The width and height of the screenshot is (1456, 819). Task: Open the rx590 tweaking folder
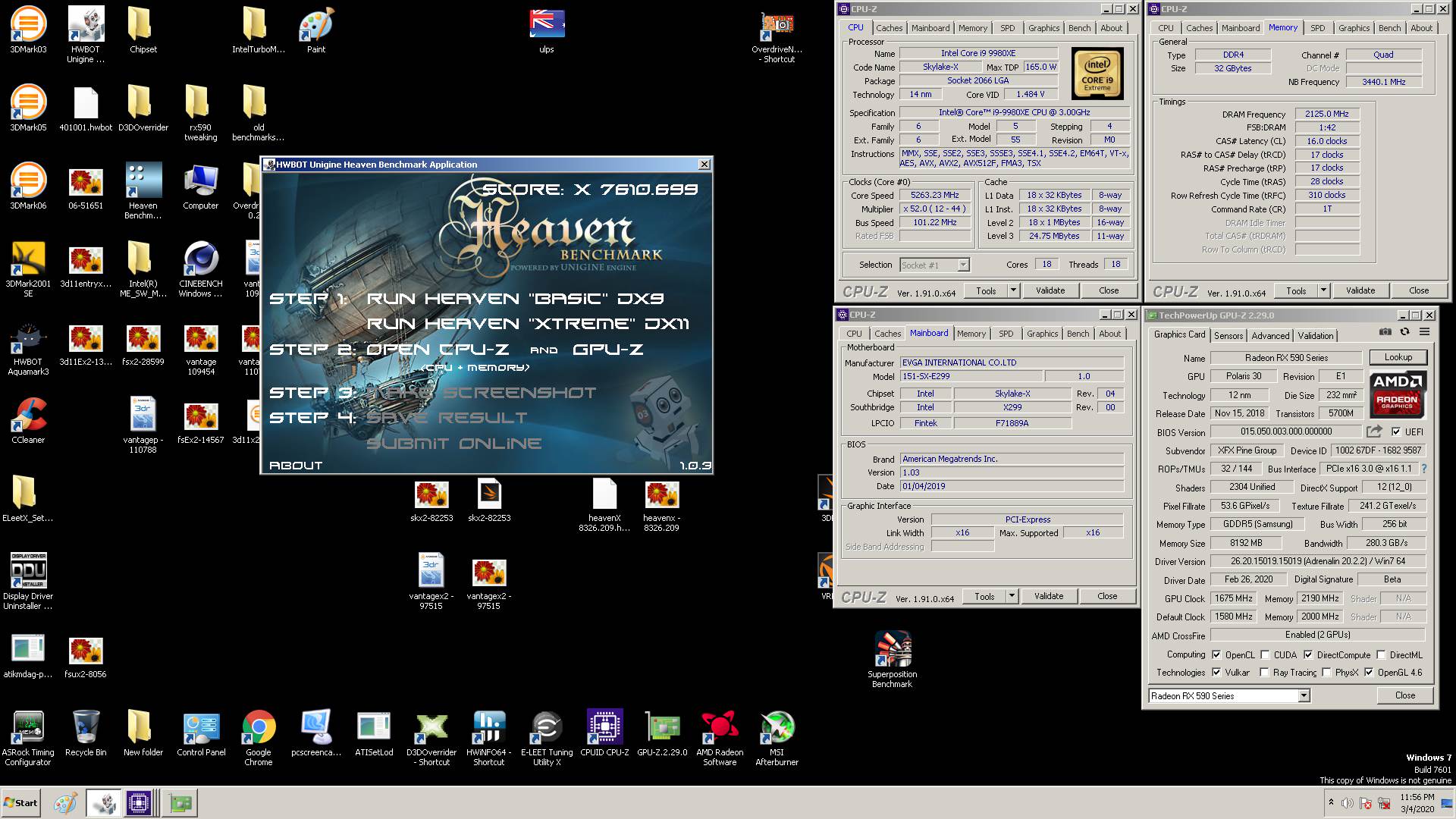pyautogui.click(x=201, y=112)
